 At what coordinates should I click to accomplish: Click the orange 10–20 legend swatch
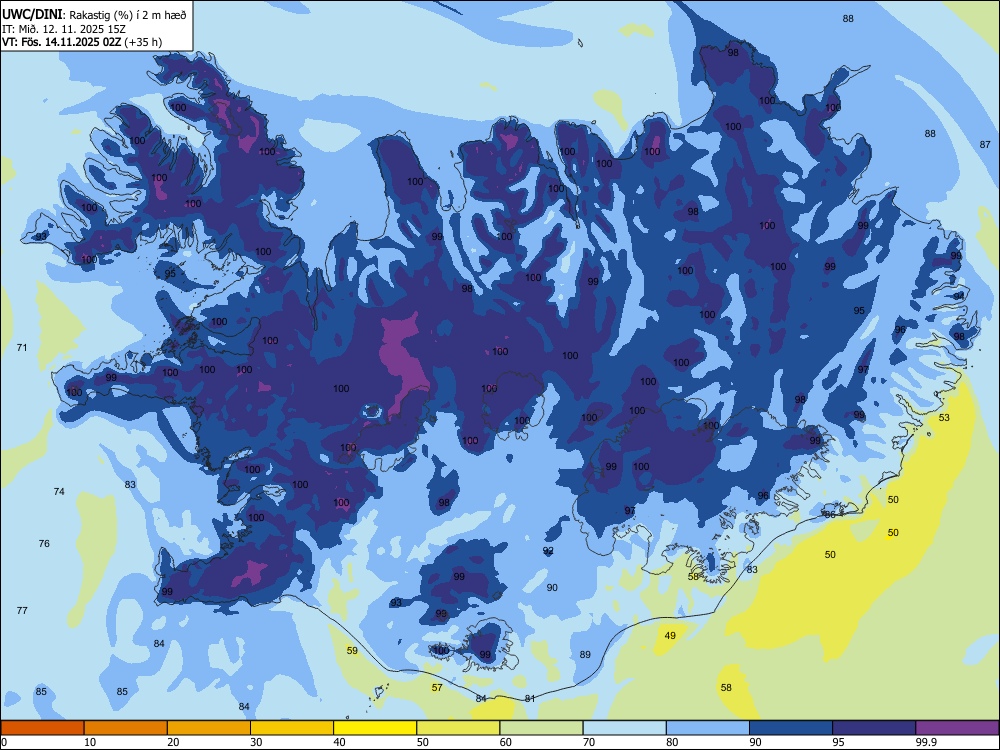(x=126, y=728)
